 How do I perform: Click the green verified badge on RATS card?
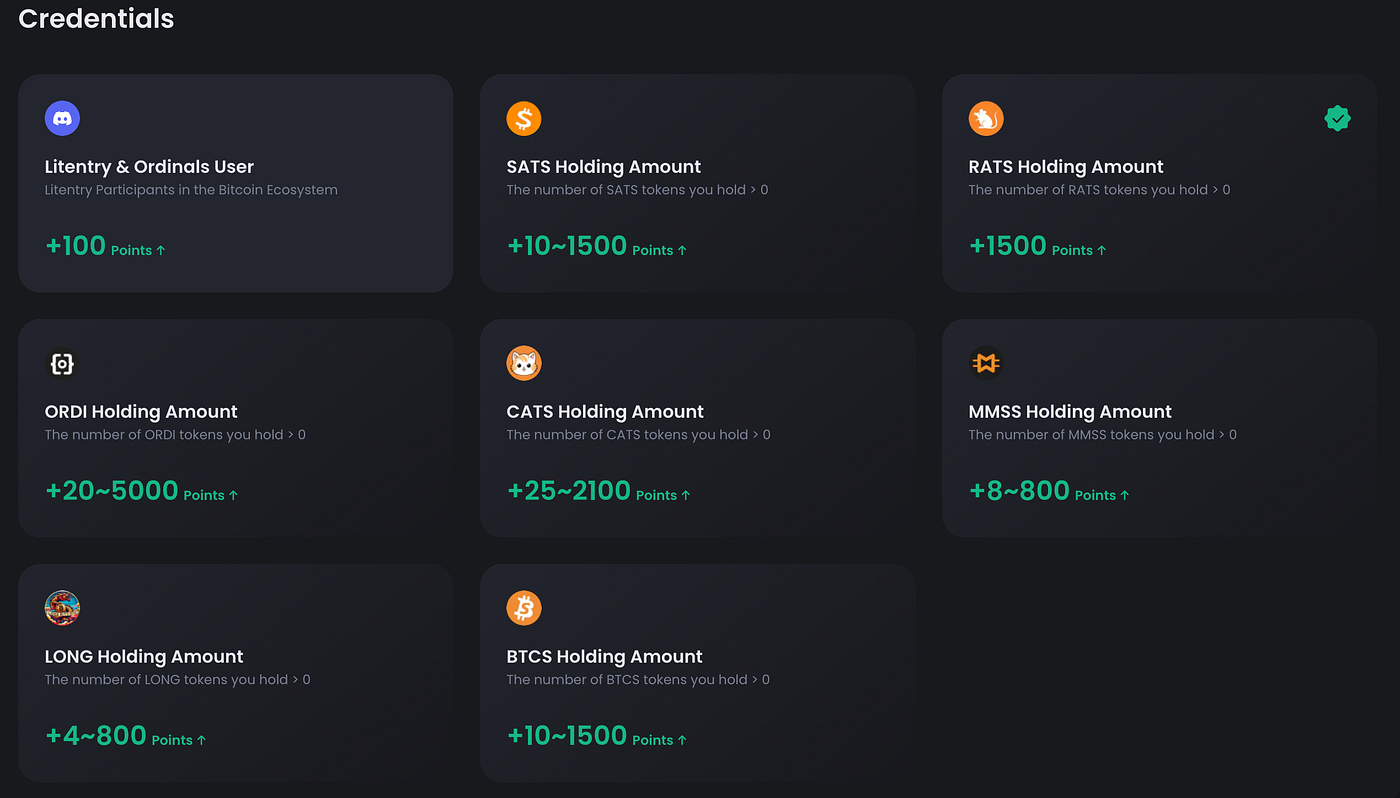[x=1337, y=119]
